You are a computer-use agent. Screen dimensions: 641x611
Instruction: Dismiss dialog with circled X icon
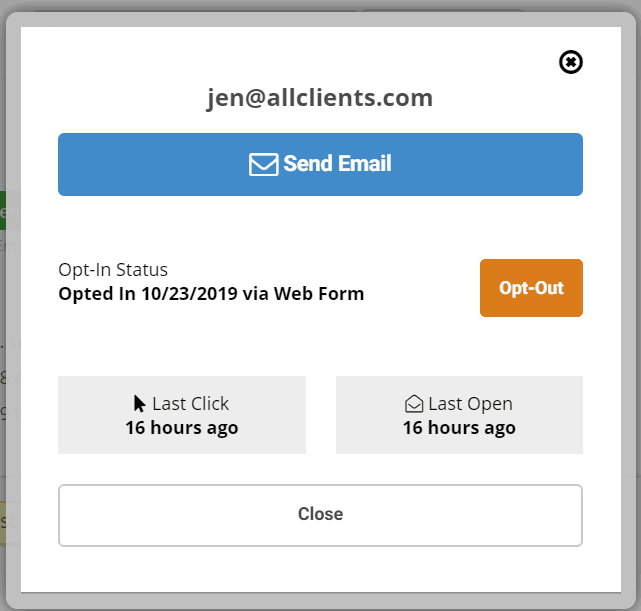[571, 62]
